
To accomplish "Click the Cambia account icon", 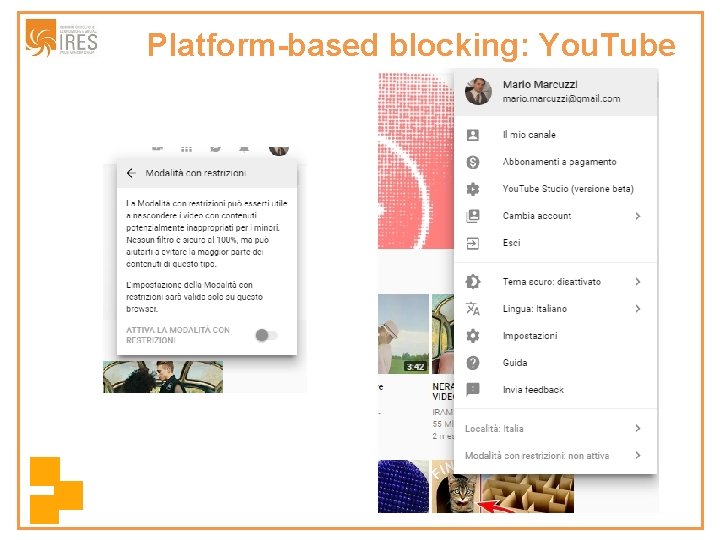I will tap(473, 216).
